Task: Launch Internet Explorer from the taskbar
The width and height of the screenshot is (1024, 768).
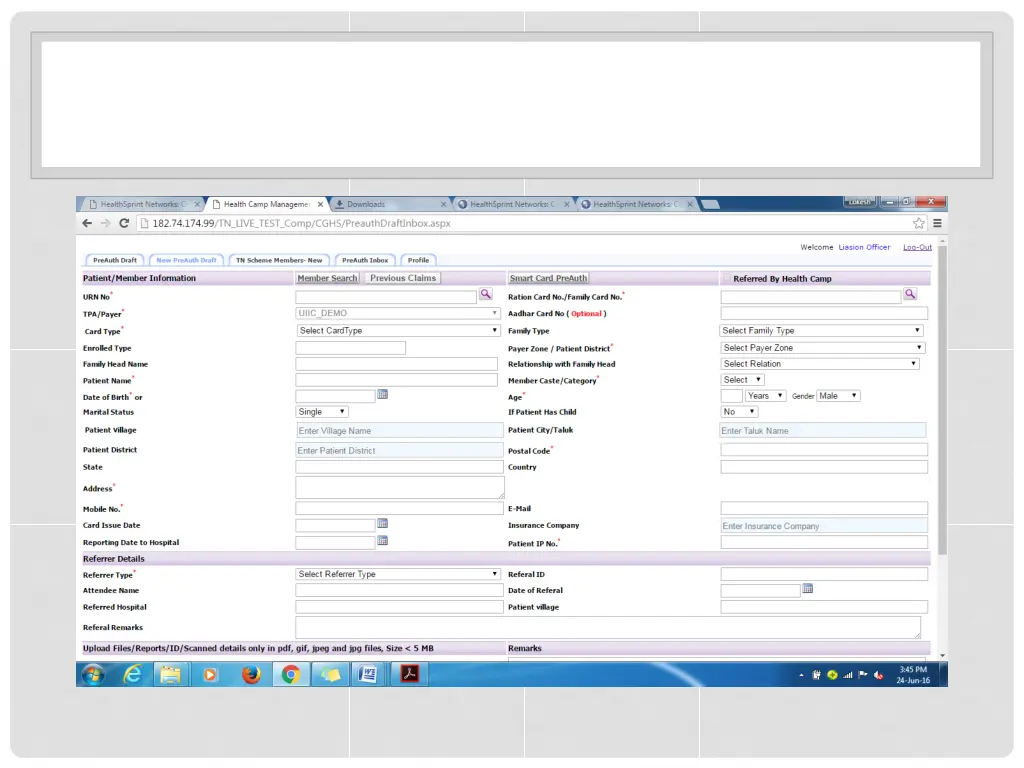Action: [x=133, y=674]
